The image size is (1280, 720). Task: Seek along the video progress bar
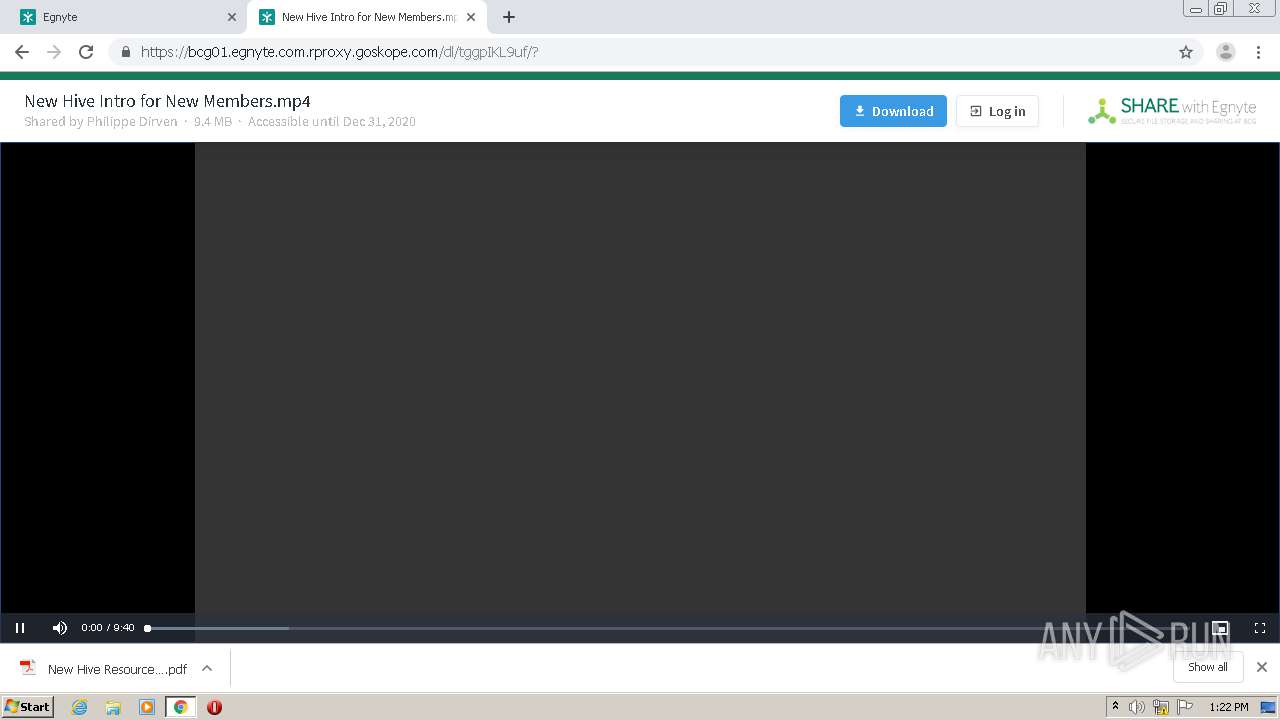(x=670, y=628)
